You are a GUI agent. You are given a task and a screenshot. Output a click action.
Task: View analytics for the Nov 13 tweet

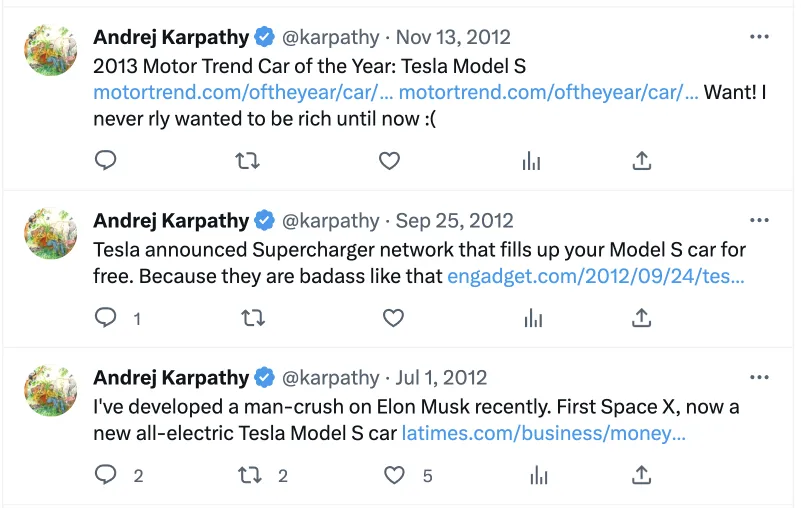[x=532, y=161]
